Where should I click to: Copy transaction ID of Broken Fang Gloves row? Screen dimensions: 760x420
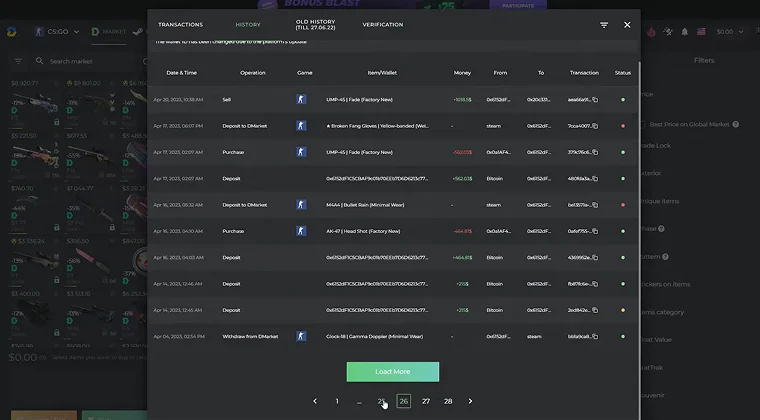coord(595,126)
